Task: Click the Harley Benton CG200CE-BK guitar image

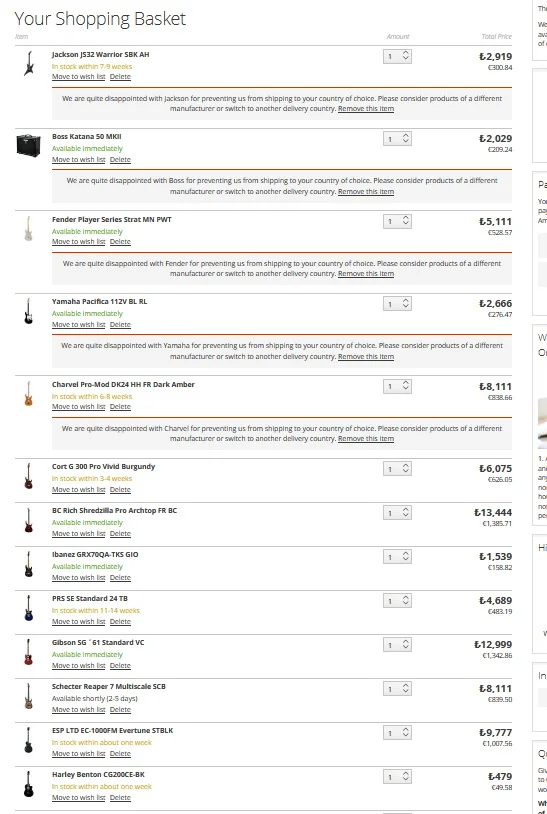Action: tap(29, 784)
